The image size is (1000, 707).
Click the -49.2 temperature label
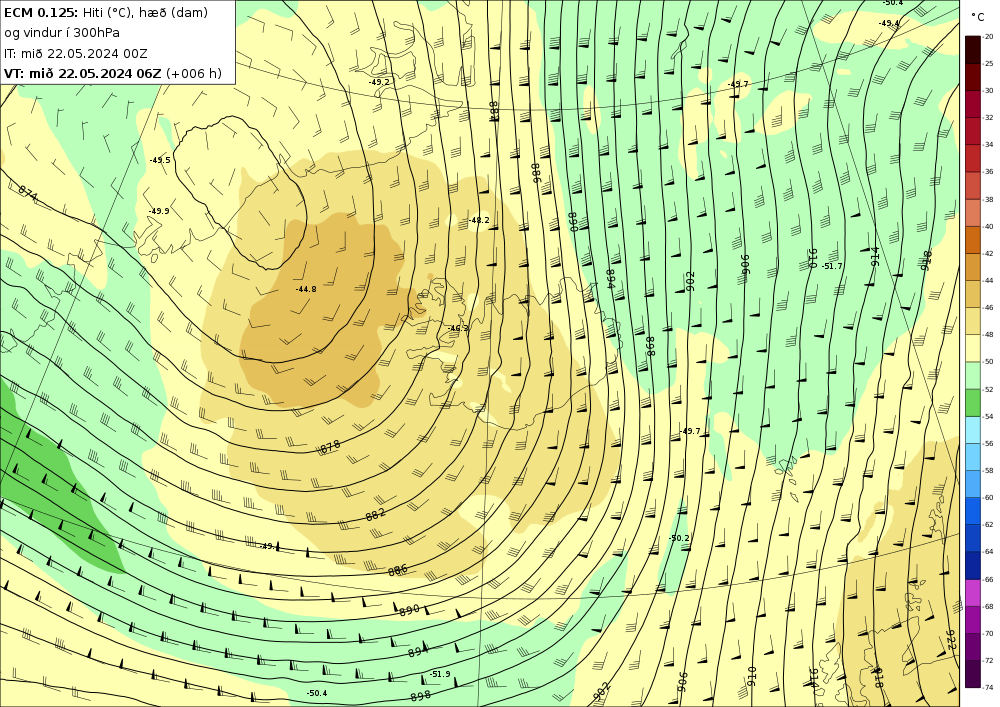pos(379,82)
